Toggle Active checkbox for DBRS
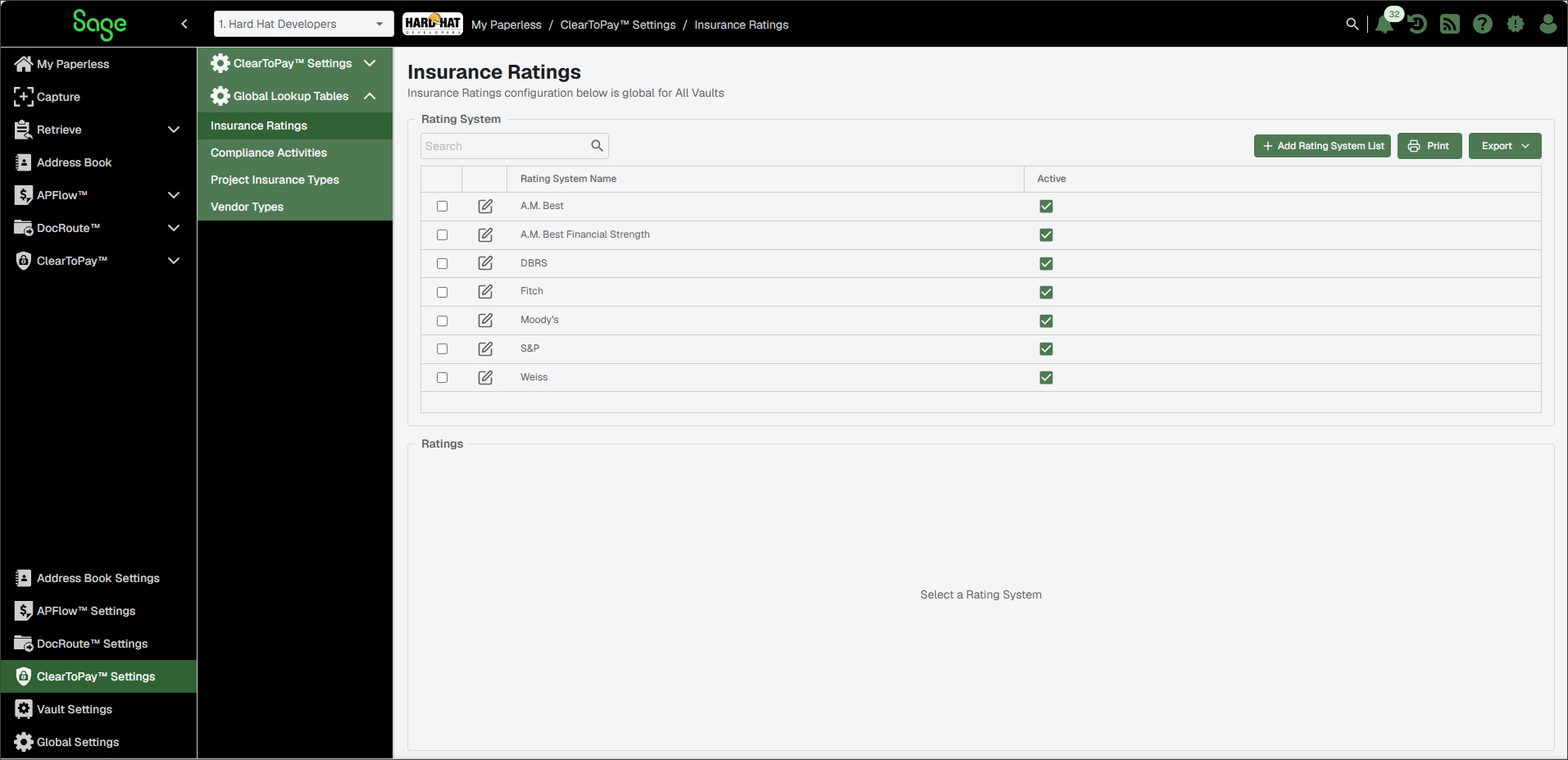The width and height of the screenshot is (1568, 760). click(x=1046, y=264)
